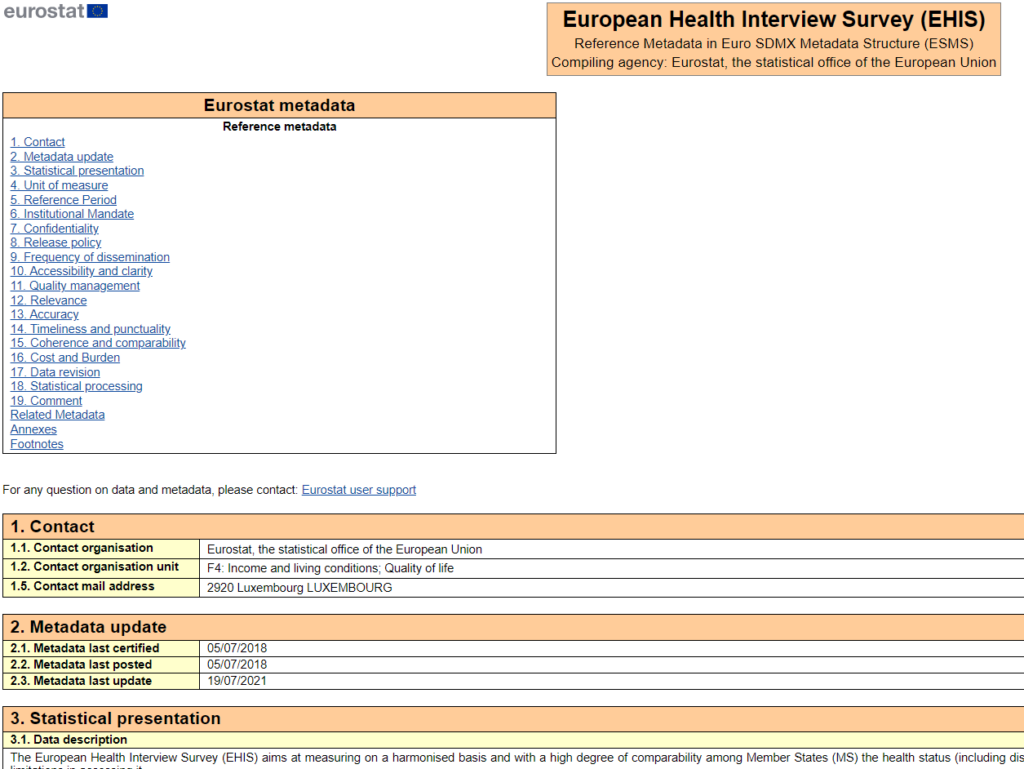The width and height of the screenshot is (1024, 769).
Task: Select '3.1. Data description' label
Action: click(69, 740)
